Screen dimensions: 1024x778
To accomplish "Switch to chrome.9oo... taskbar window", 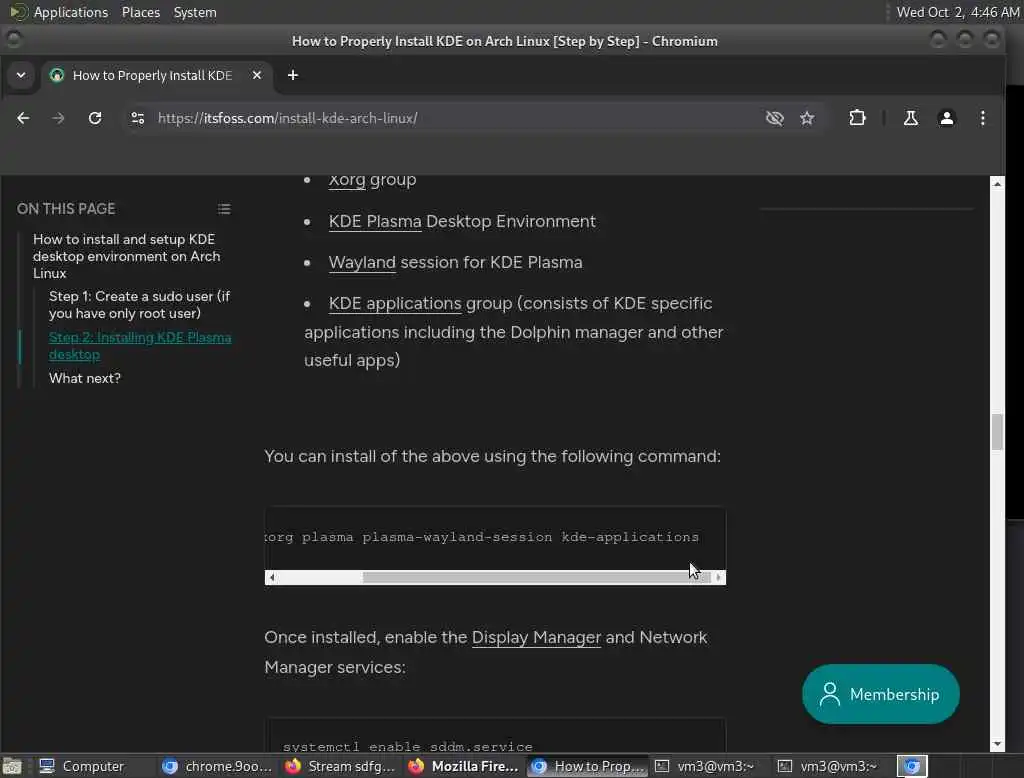I will click(x=217, y=766).
